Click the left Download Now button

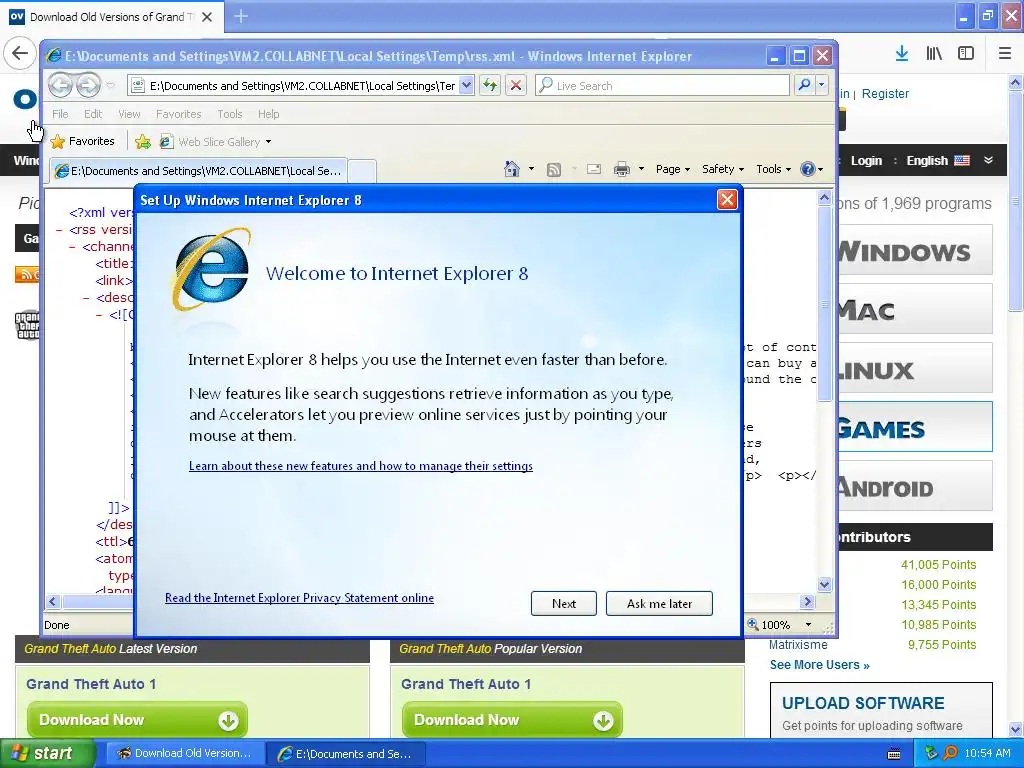[137, 720]
